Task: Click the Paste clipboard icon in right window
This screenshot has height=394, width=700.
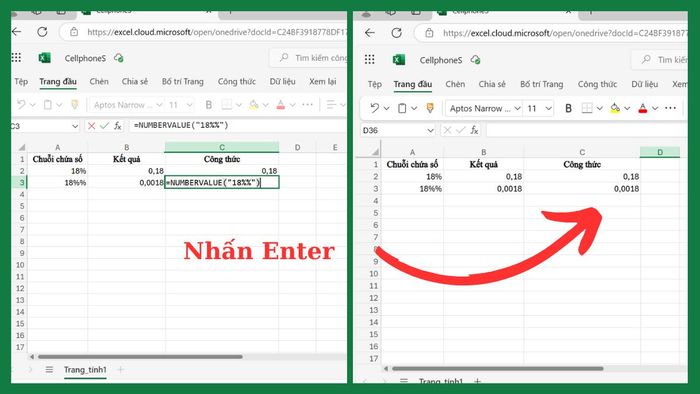Action: pyautogui.click(x=402, y=108)
